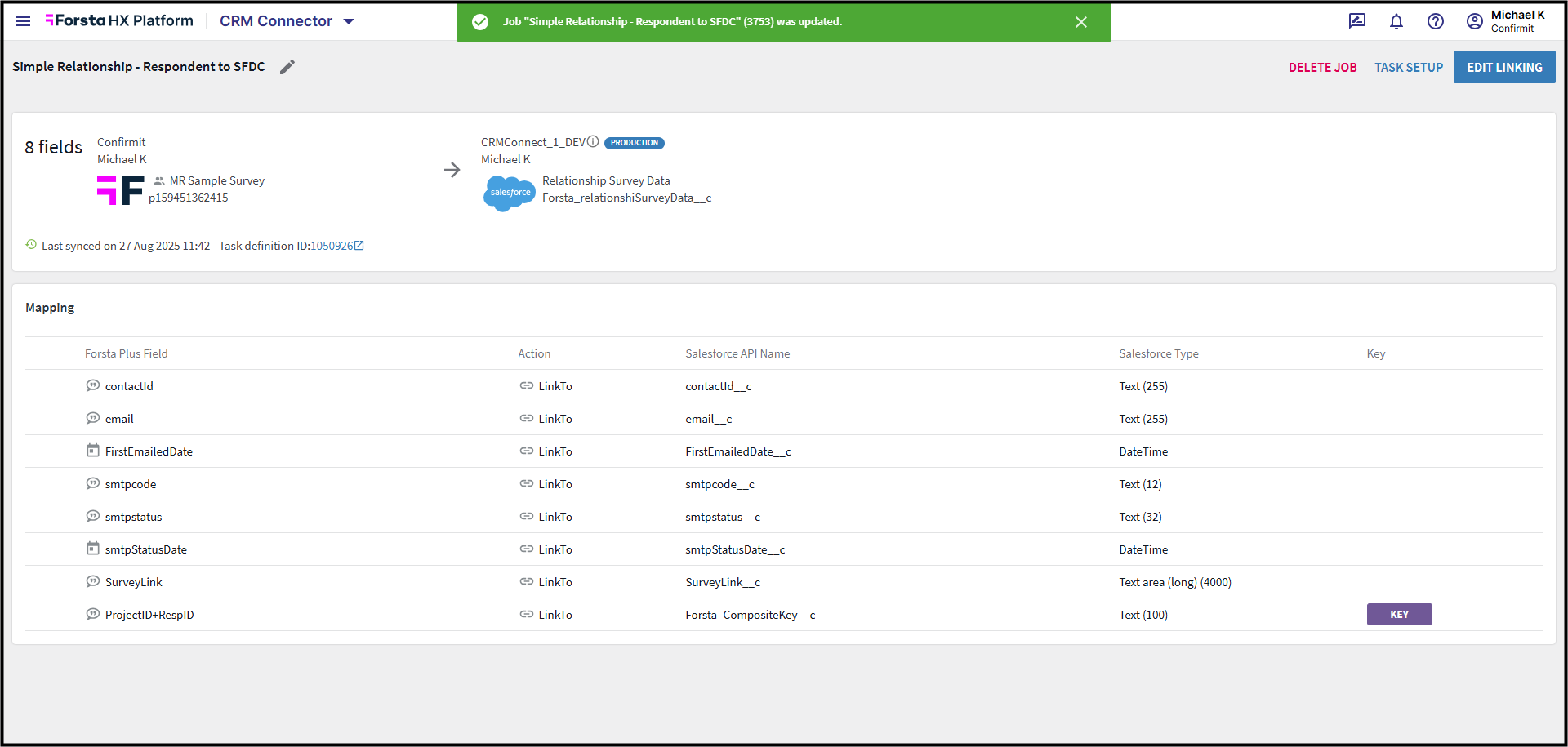Click the smtpcode field type icon
This screenshot has height=747, width=1568.
point(93,483)
